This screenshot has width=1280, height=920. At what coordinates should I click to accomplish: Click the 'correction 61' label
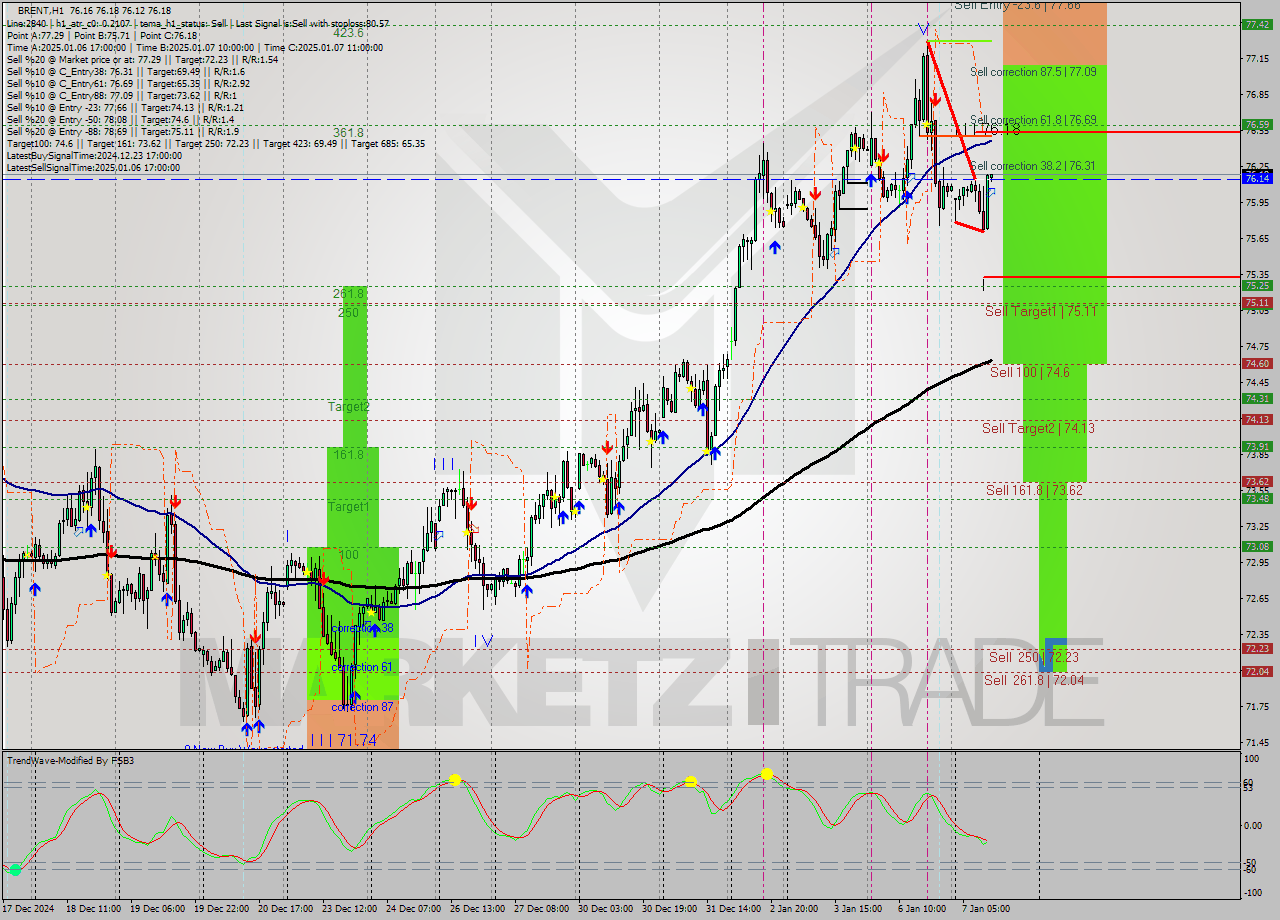(x=362, y=667)
